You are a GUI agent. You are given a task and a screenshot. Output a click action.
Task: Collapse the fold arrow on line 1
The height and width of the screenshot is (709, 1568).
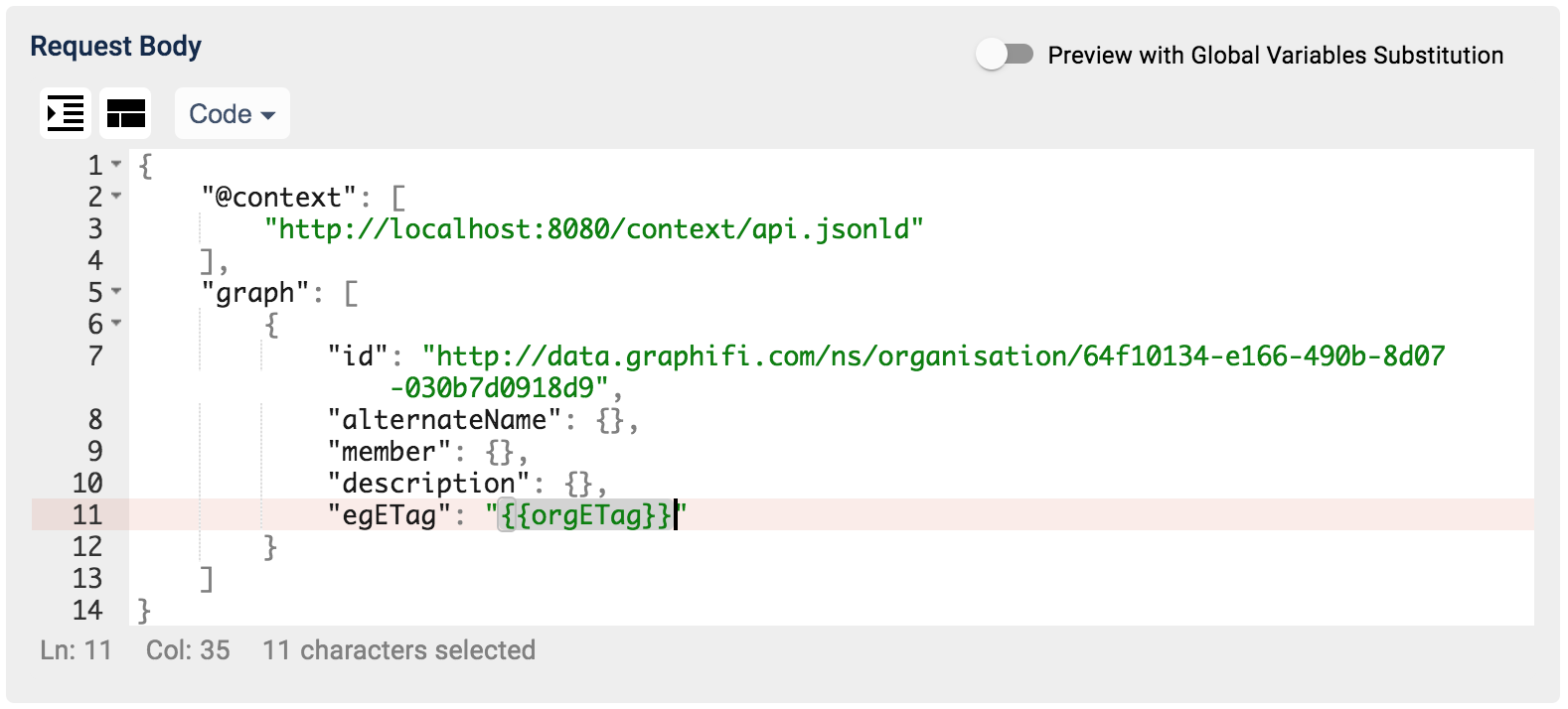(x=116, y=164)
